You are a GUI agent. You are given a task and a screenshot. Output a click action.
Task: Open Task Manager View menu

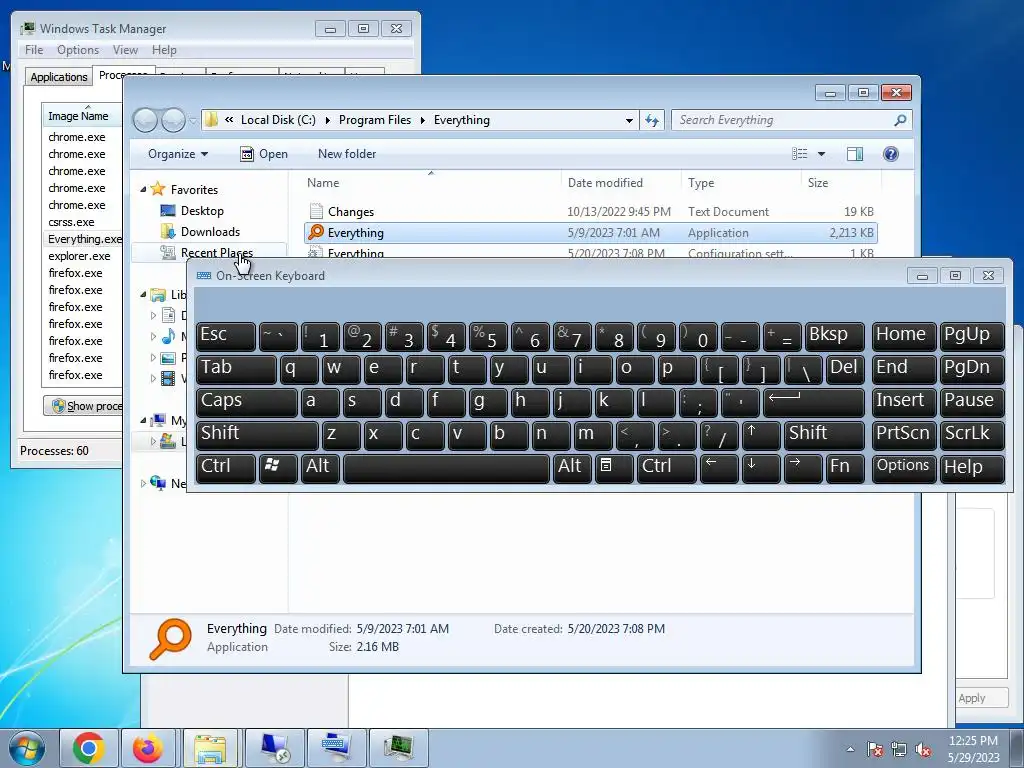click(x=125, y=50)
